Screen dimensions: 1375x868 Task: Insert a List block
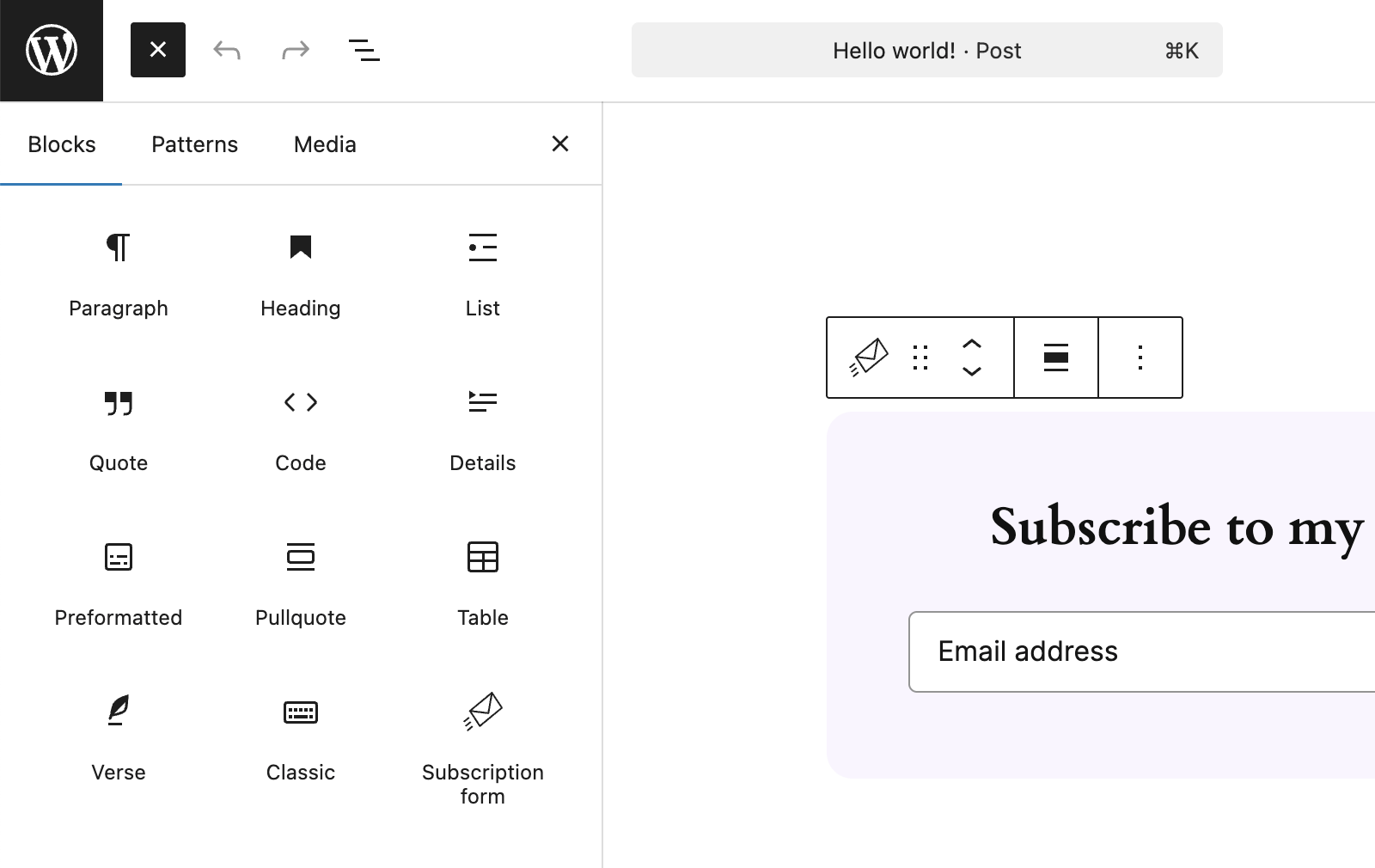pyautogui.click(x=483, y=275)
